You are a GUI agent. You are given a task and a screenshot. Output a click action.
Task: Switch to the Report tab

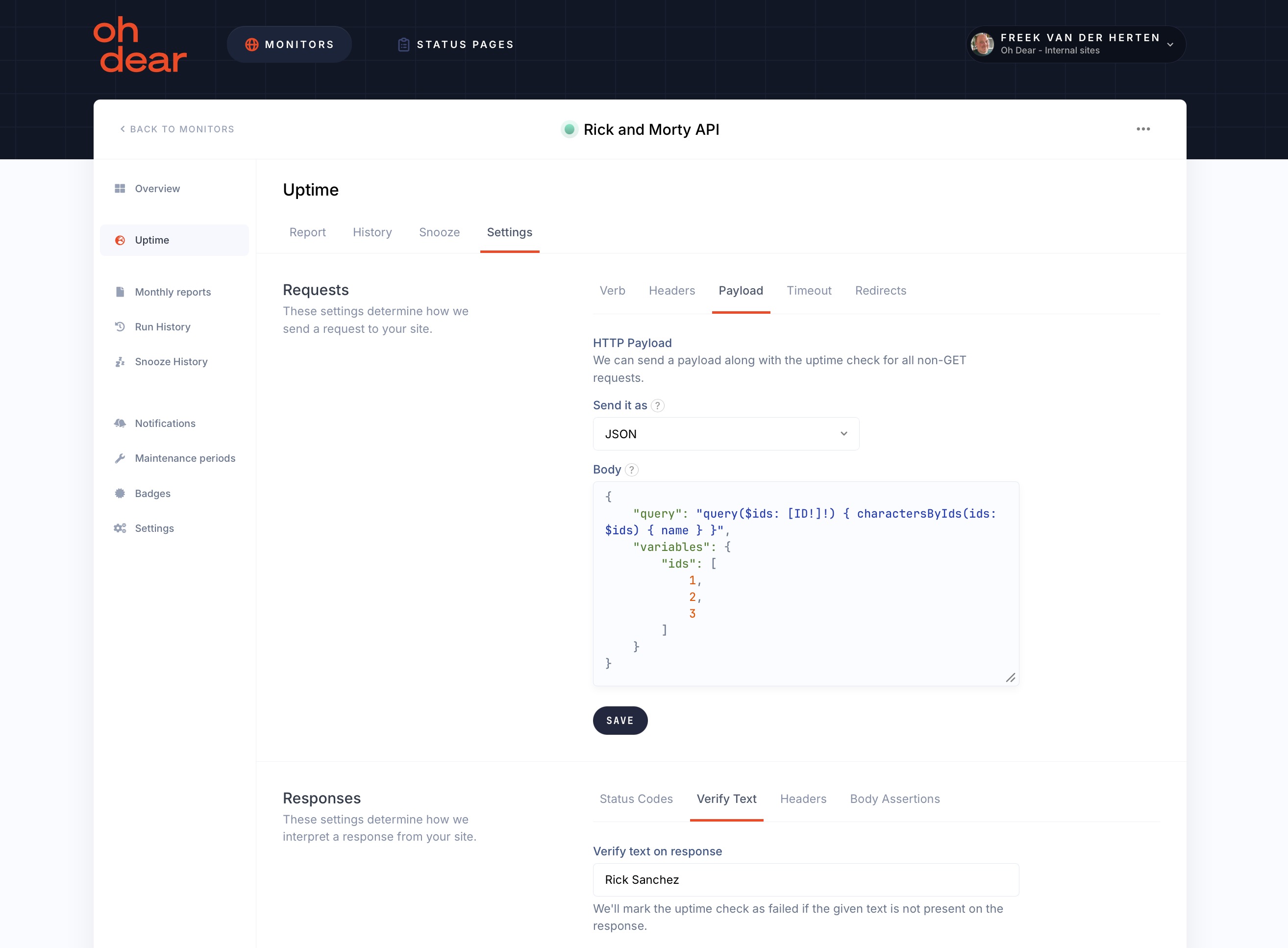click(x=307, y=232)
